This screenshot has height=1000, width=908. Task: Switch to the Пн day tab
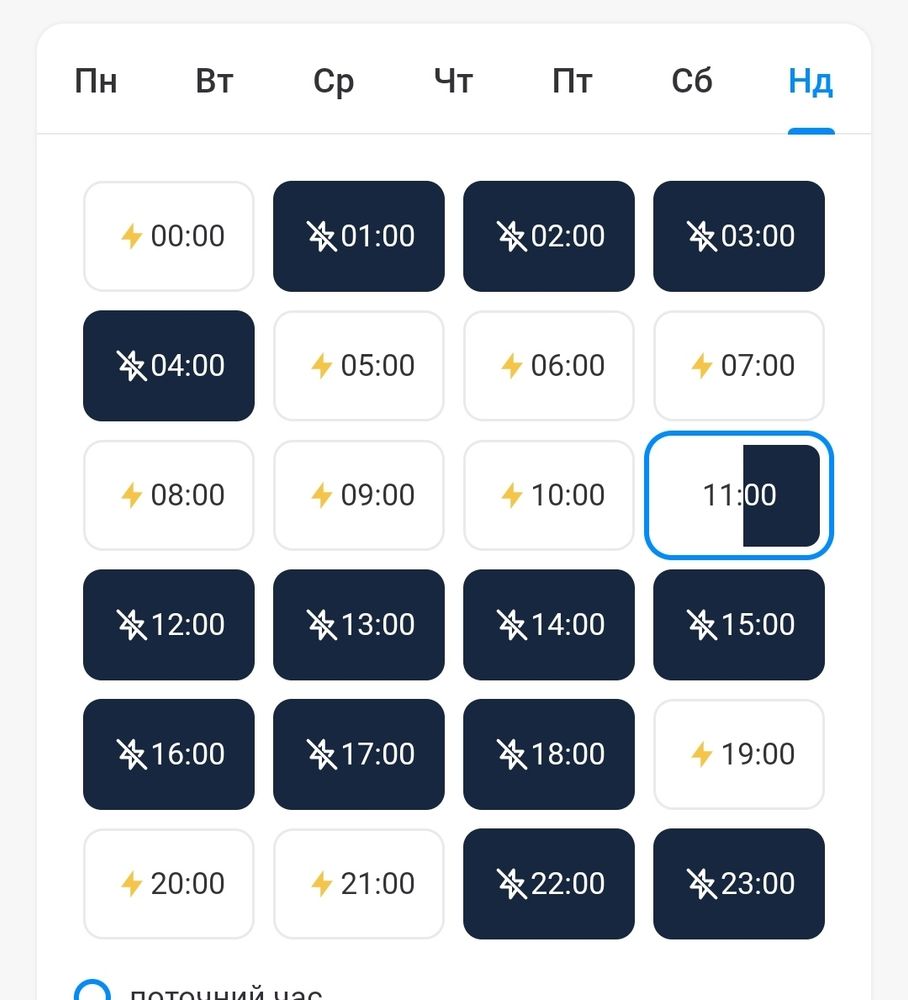(x=96, y=81)
